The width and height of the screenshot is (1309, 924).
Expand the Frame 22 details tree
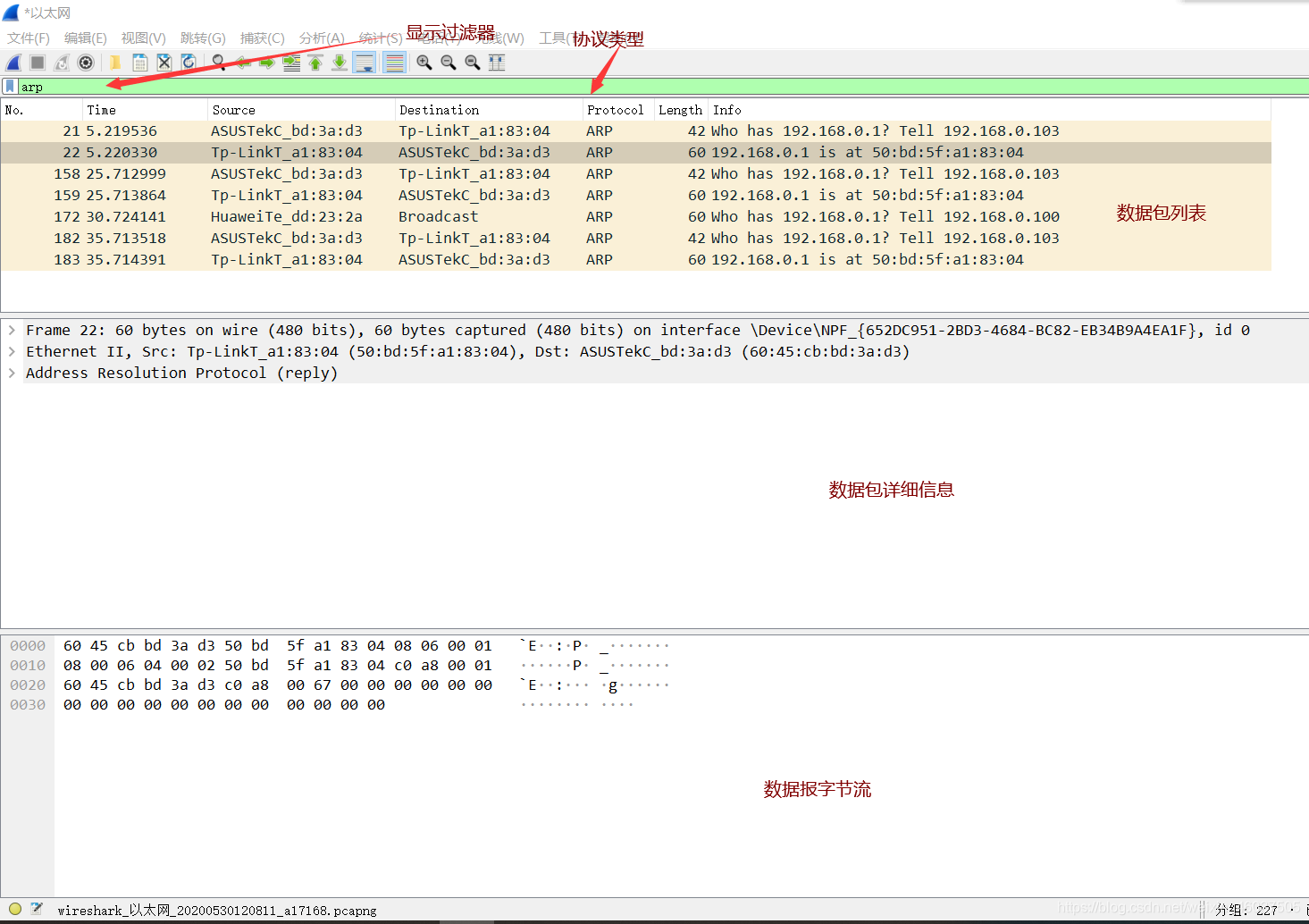coord(12,330)
